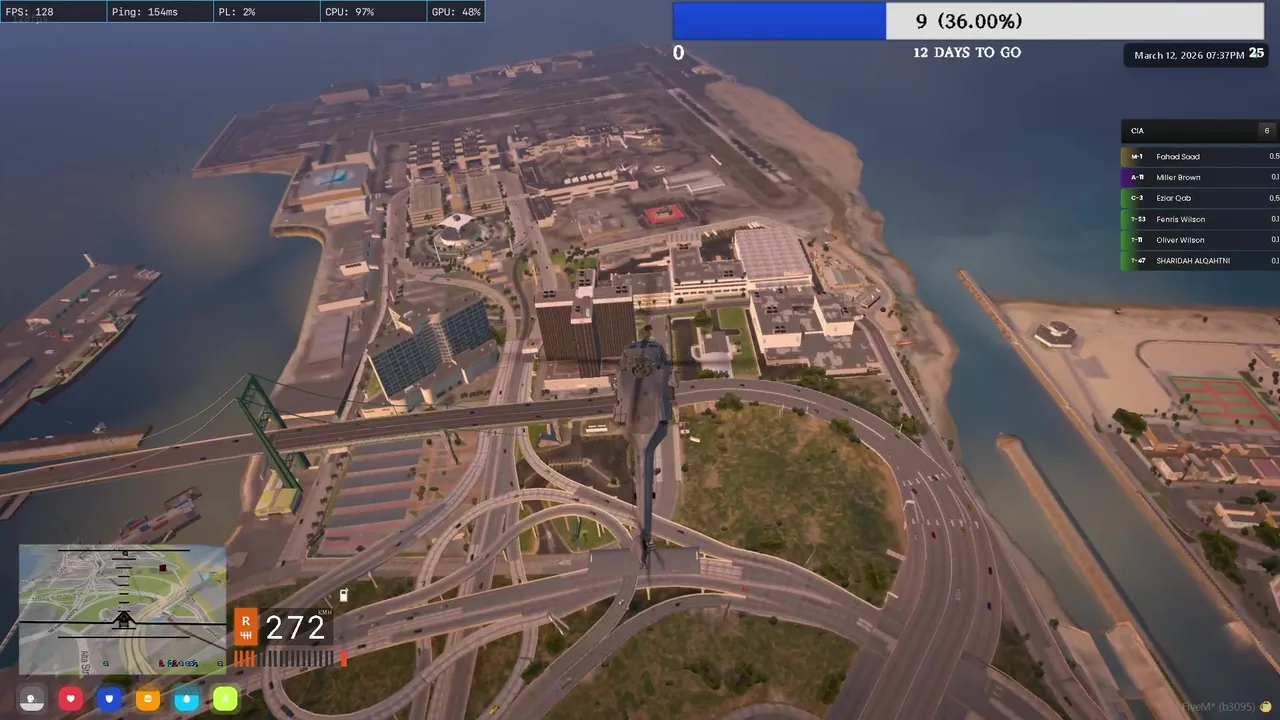
Task: Click the 12 DAYS TO GO text
Action: click(967, 53)
